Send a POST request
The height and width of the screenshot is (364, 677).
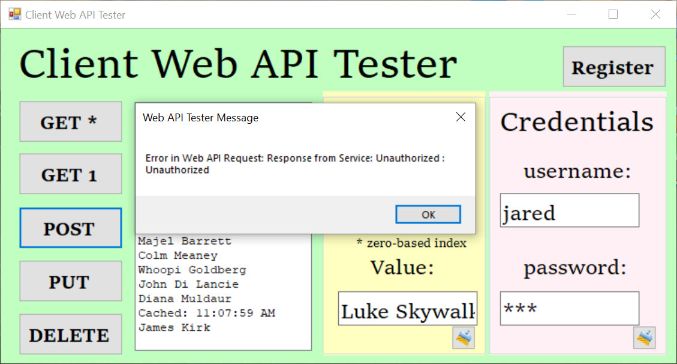point(70,228)
